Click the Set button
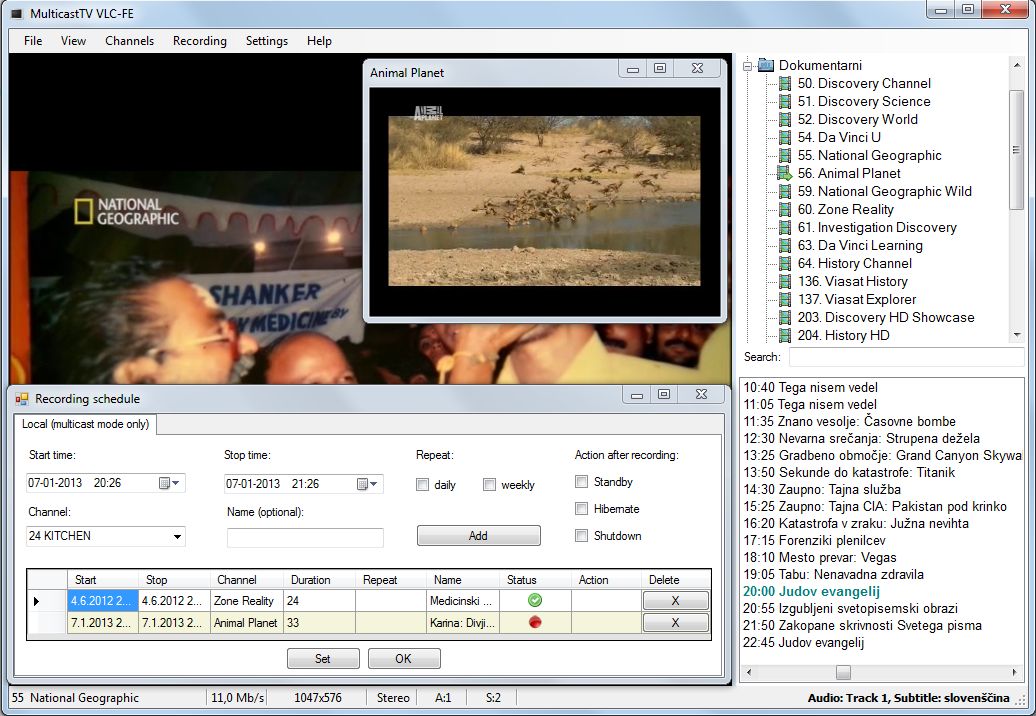The width and height of the screenshot is (1036, 716). 323,659
